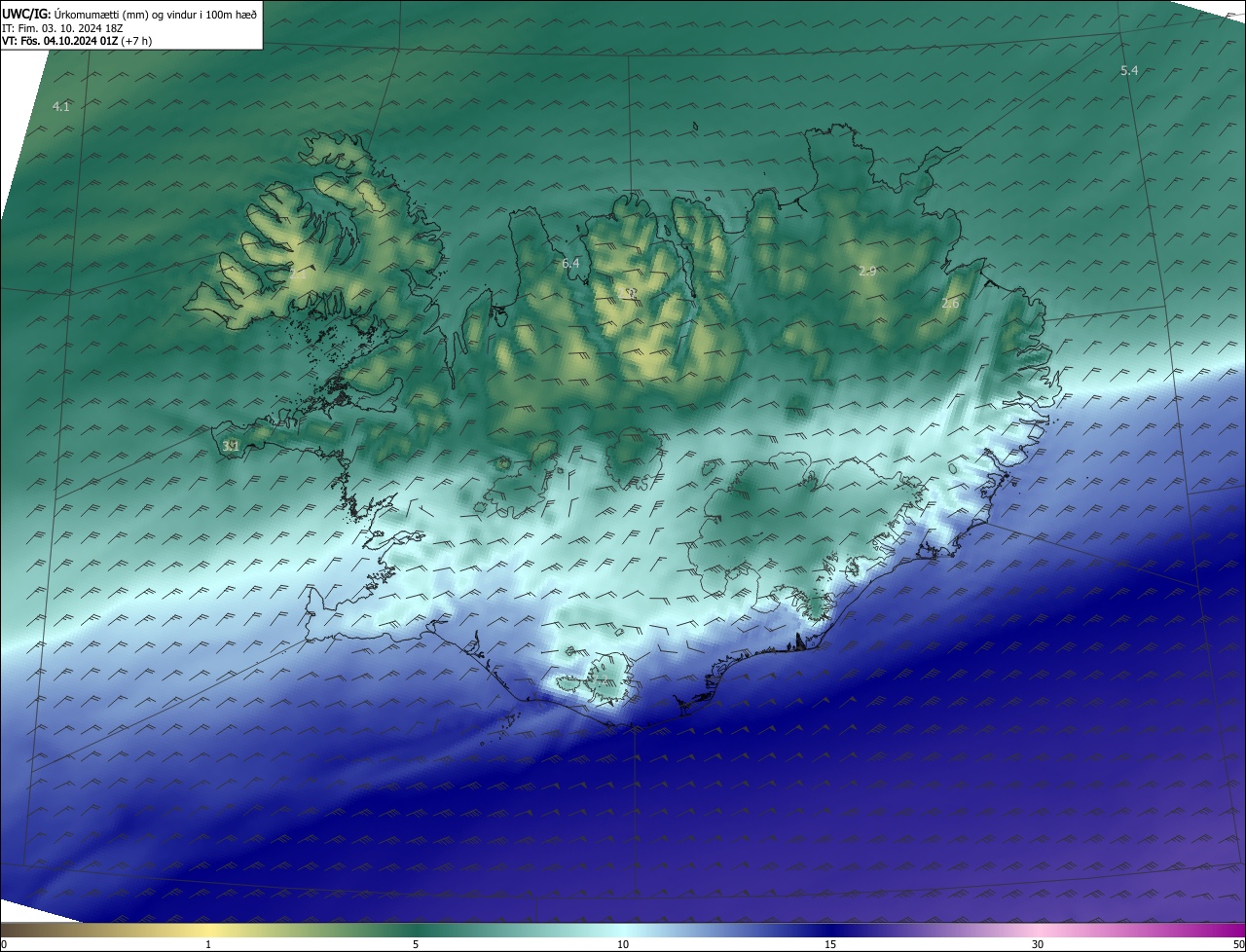Click the 2.9 value in the northeast highlands
Image resolution: width=1246 pixels, height=952 pixels.
pyautogui.click(x=867, y=271)
